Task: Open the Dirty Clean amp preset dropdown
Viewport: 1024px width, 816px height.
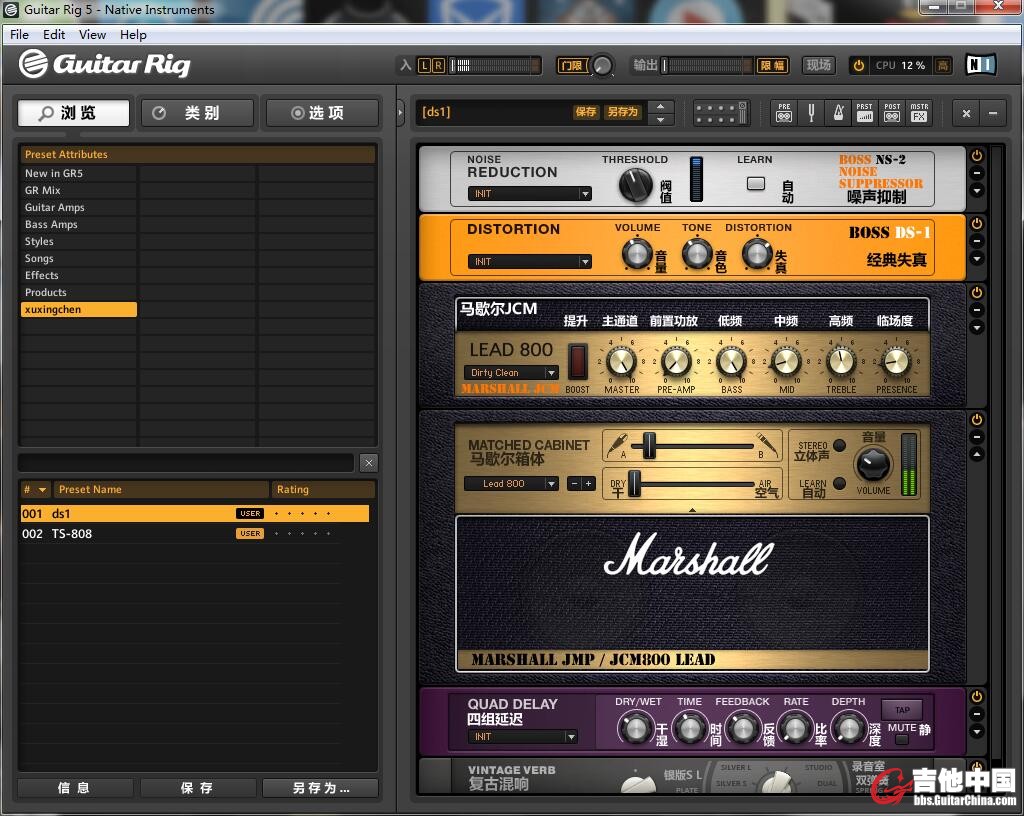Action: coord(511,373)
